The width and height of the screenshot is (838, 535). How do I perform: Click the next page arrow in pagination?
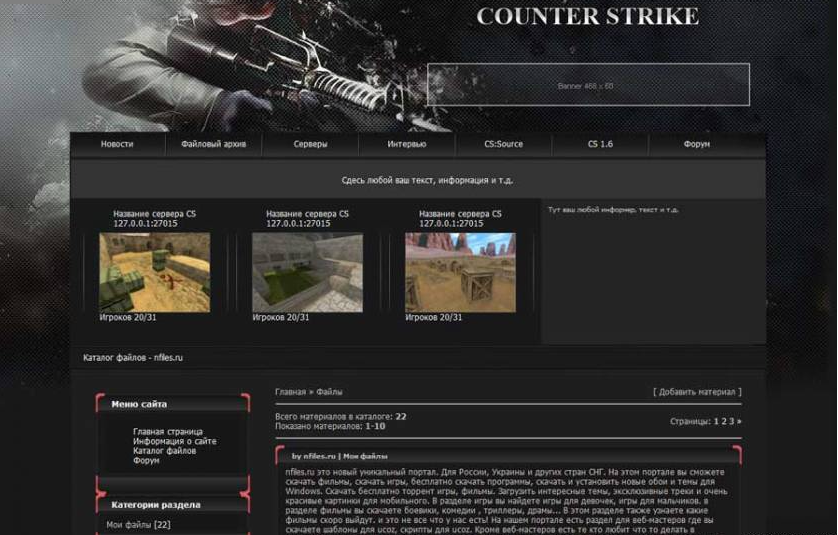(740, 422)
